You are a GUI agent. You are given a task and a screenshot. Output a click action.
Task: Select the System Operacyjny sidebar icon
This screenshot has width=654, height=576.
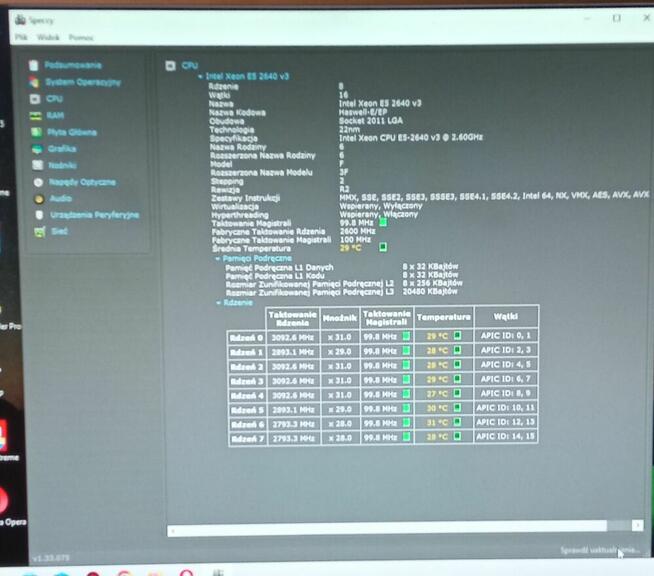pyautogui.click(x=34, y=82)
